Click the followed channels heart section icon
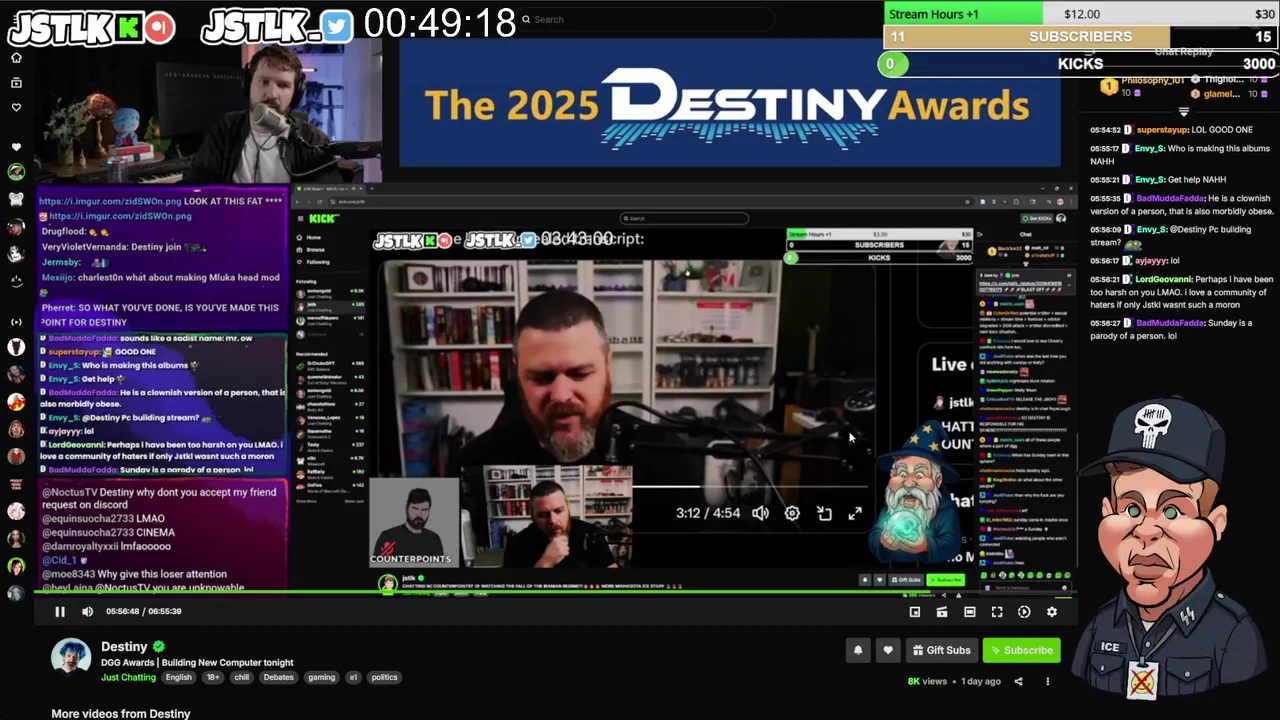1280x720 pixels. click(x=16, y=147)
